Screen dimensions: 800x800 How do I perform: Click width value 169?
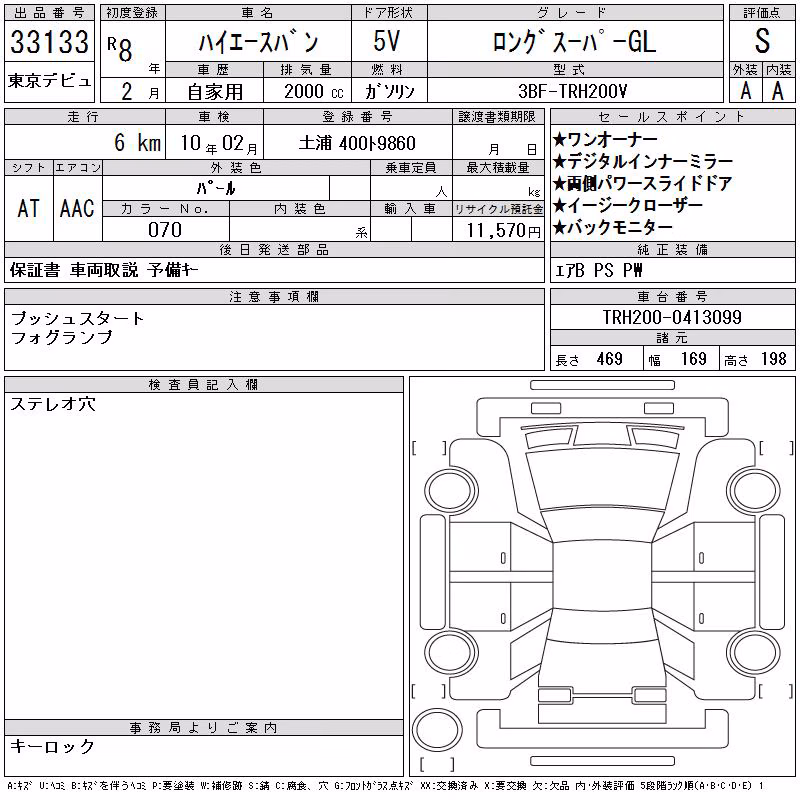point(693,359)
